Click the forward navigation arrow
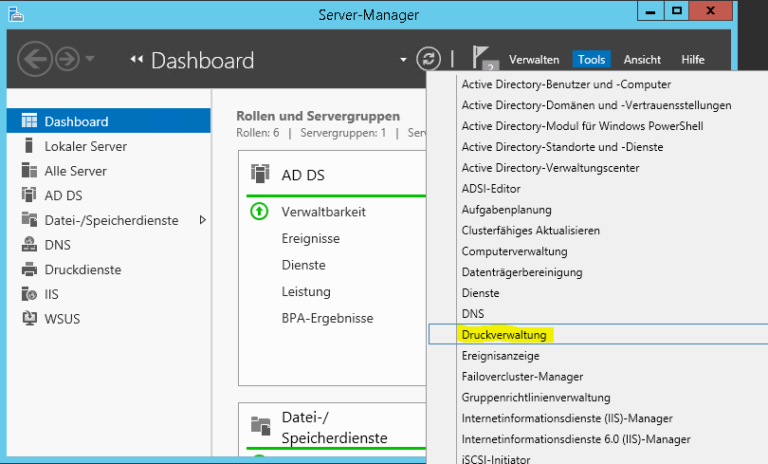The width and height of the screenshot is (768, 464). click(67, 59)
